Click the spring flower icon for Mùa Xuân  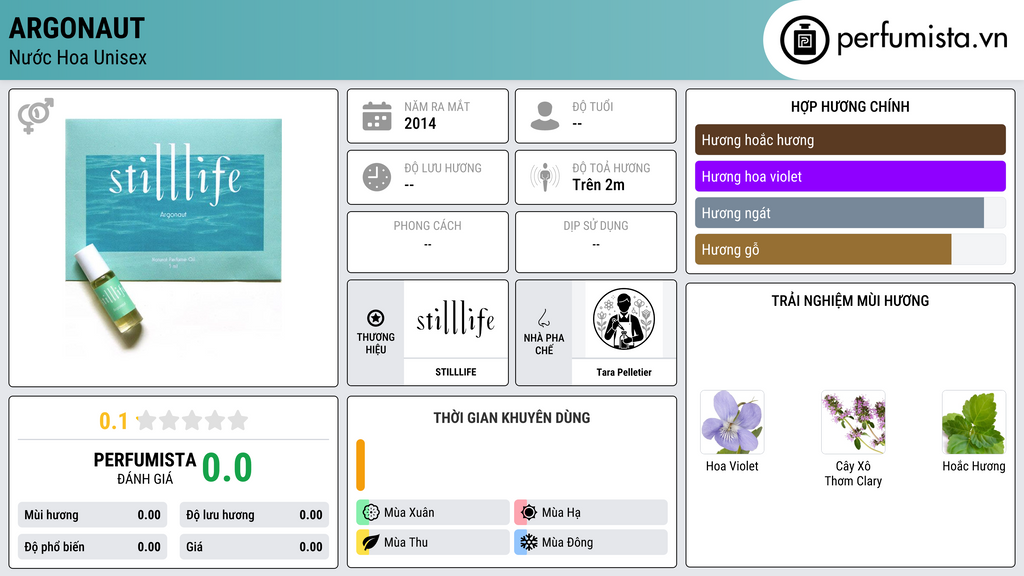coord(371,513)
